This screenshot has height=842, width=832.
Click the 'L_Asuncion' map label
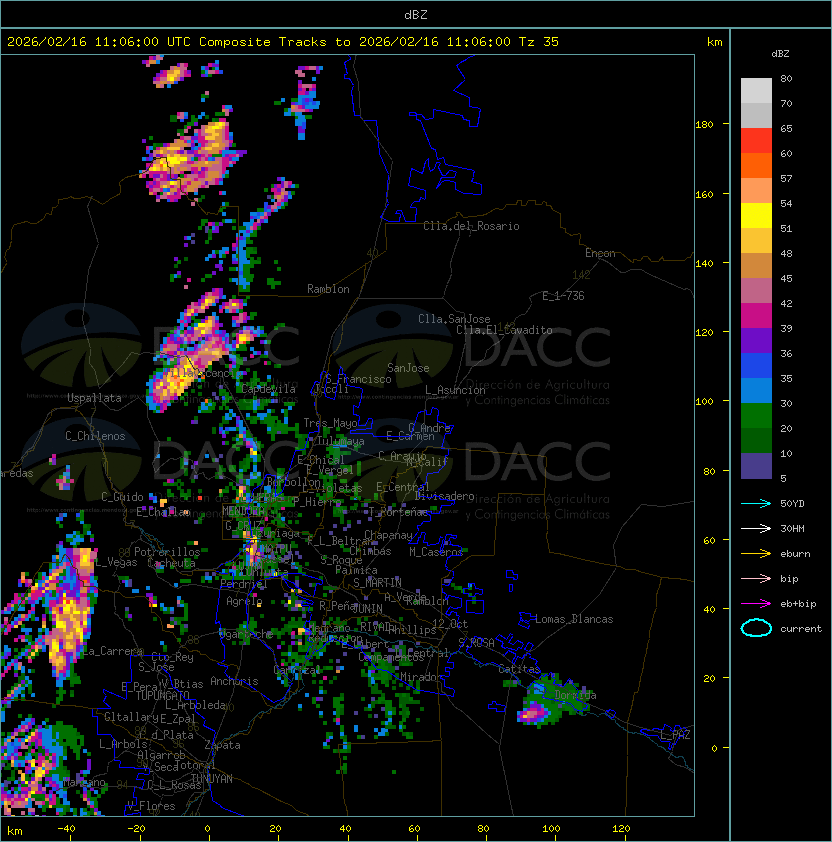pyautogui.click(x=455, y=390)
